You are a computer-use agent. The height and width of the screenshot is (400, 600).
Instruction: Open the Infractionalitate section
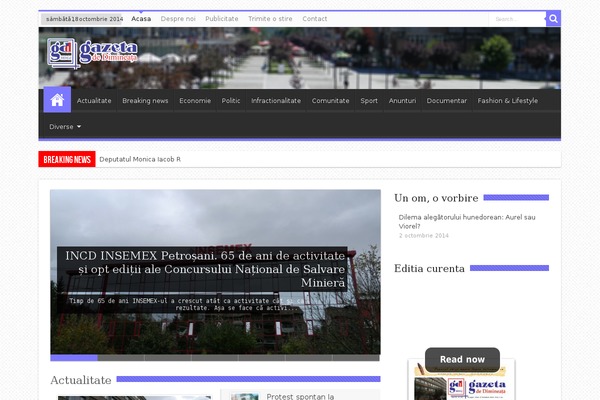click(x=276, y=101)
